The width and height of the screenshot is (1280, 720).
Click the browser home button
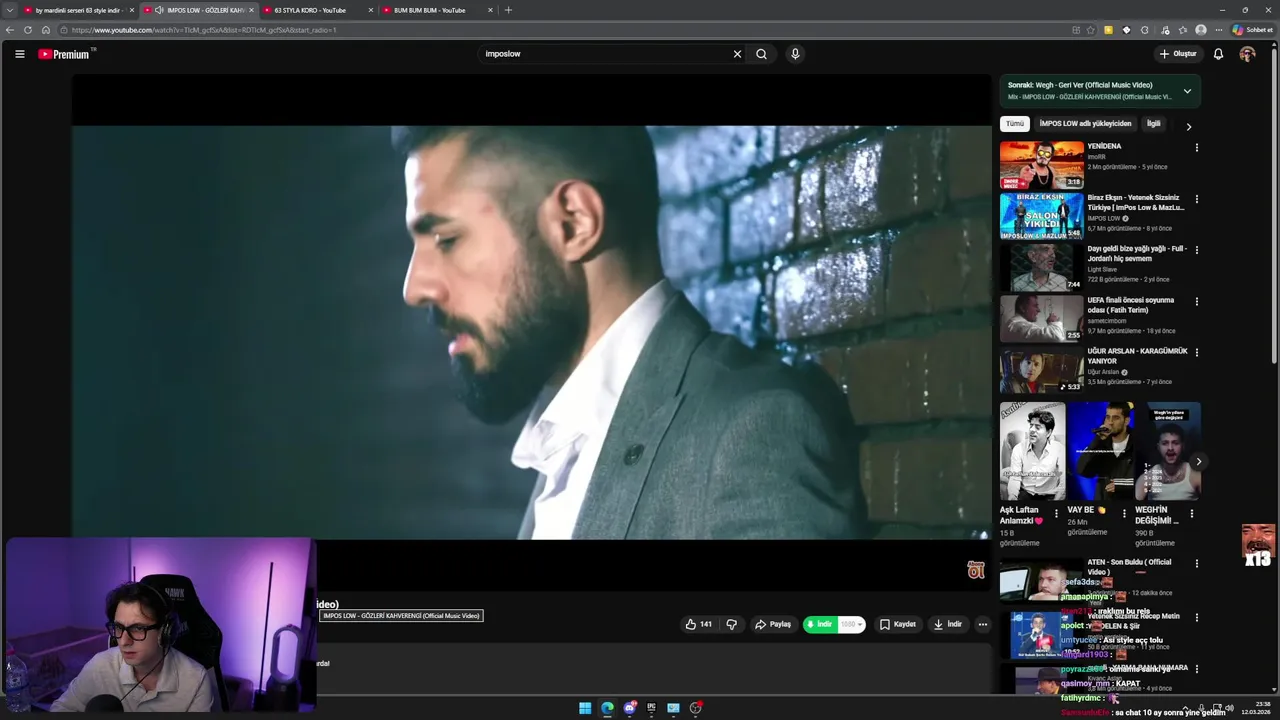pyautogui.click(x=45, y=30)
